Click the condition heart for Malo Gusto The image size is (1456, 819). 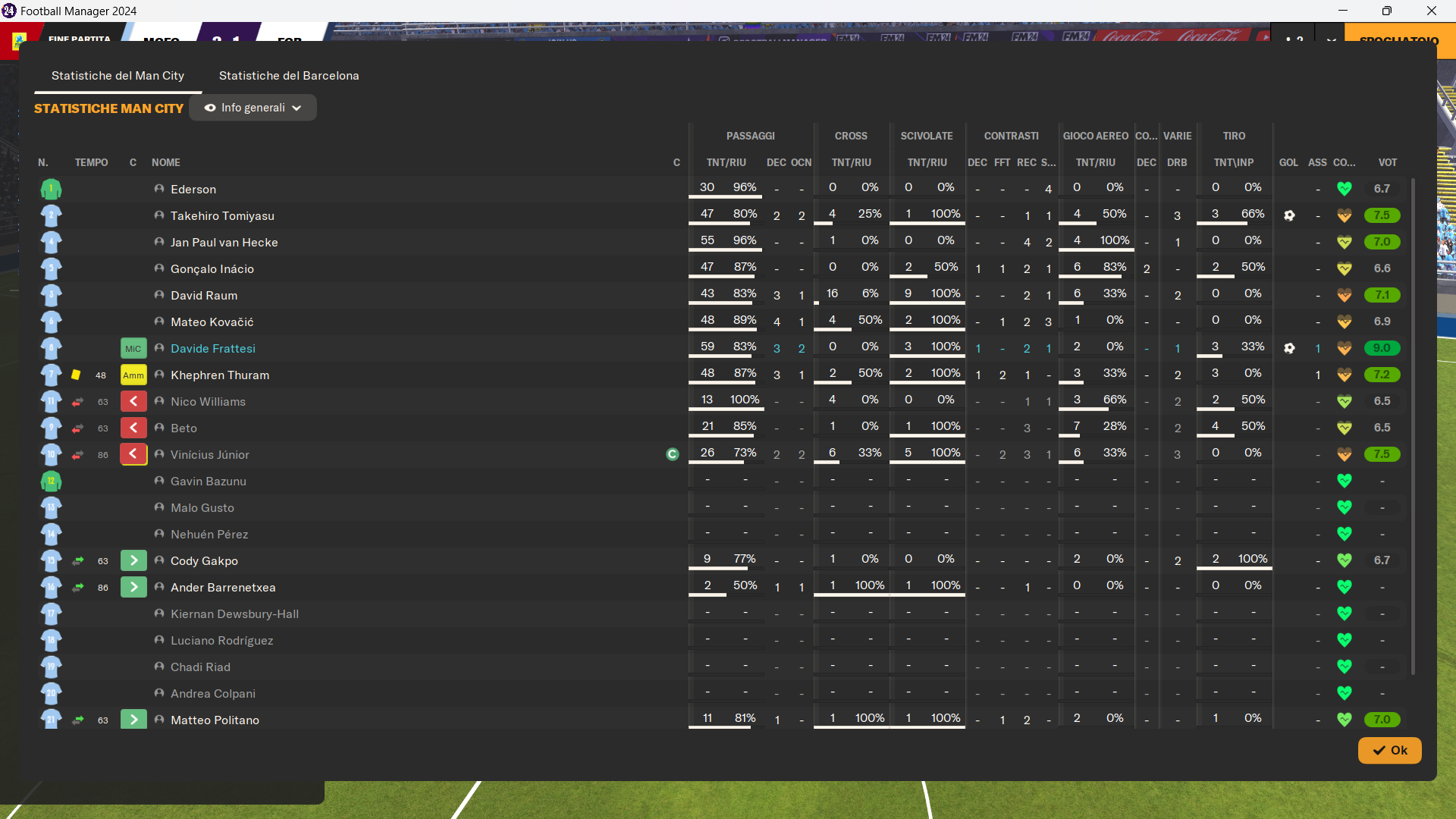tap(1345, 507)
